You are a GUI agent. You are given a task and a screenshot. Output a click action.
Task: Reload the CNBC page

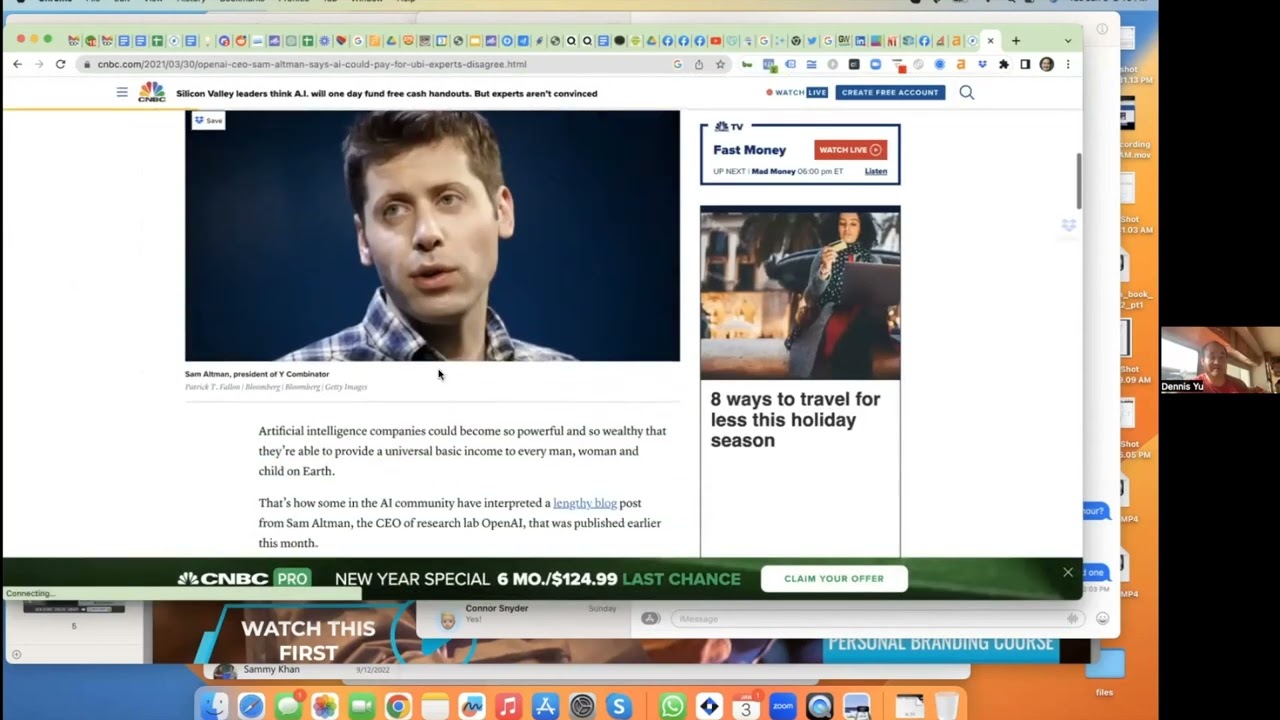(x=60, y=64)
